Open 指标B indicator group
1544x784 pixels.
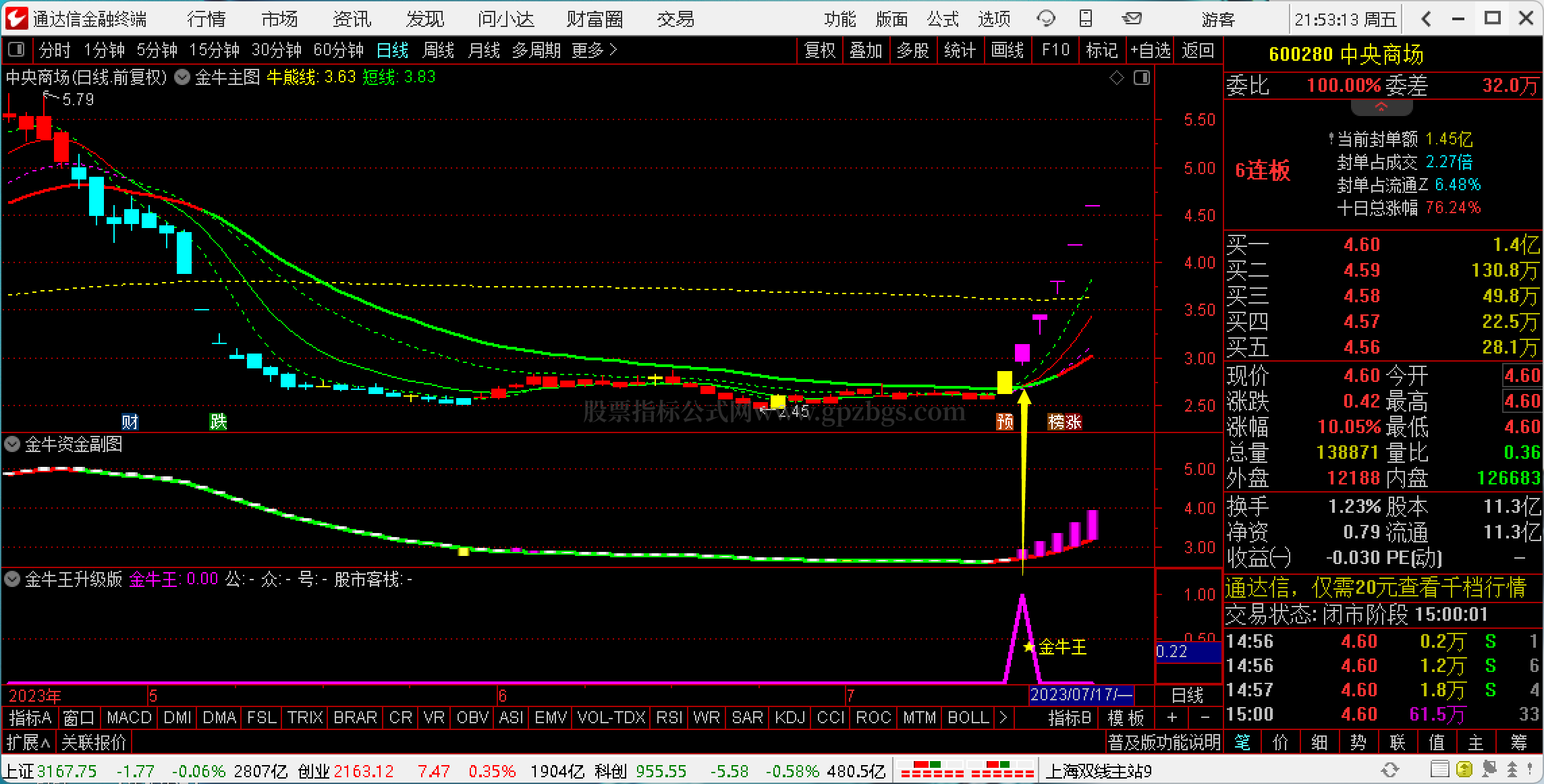(1070, 717)
